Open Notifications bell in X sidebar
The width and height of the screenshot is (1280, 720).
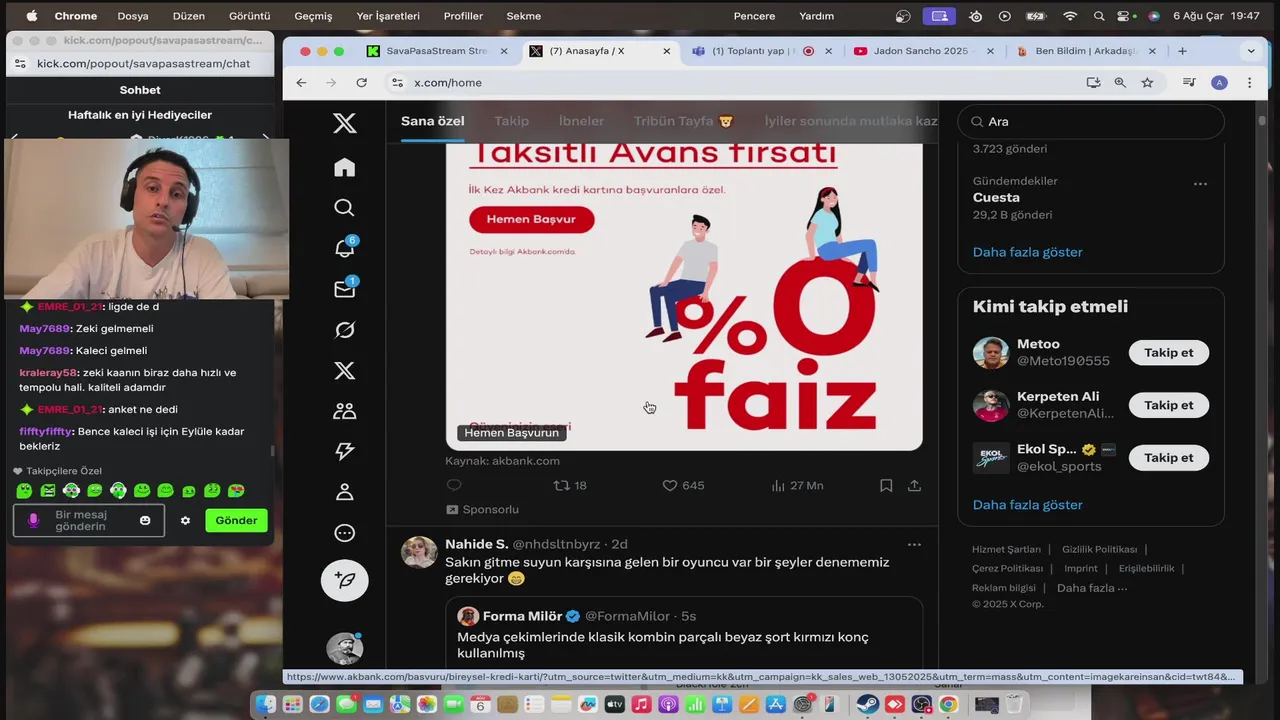tap(344, 248)
